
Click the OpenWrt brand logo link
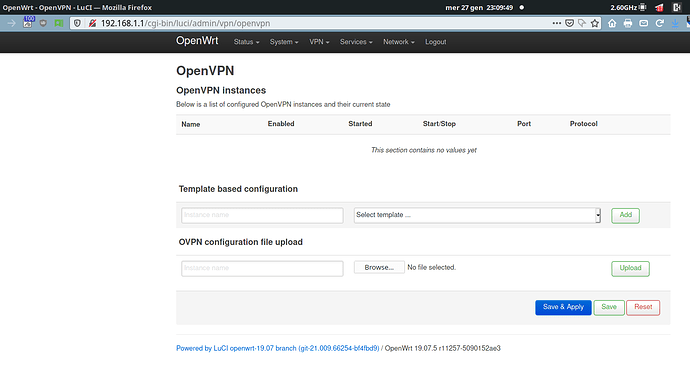(197, 40)
